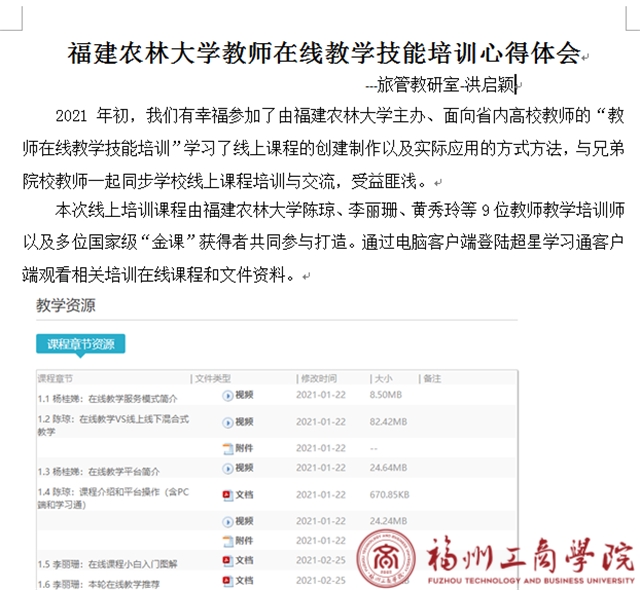This screenshot has height=590, width=640.
Task: Click the 670.85KB size value
Action: tap(389, 495)
